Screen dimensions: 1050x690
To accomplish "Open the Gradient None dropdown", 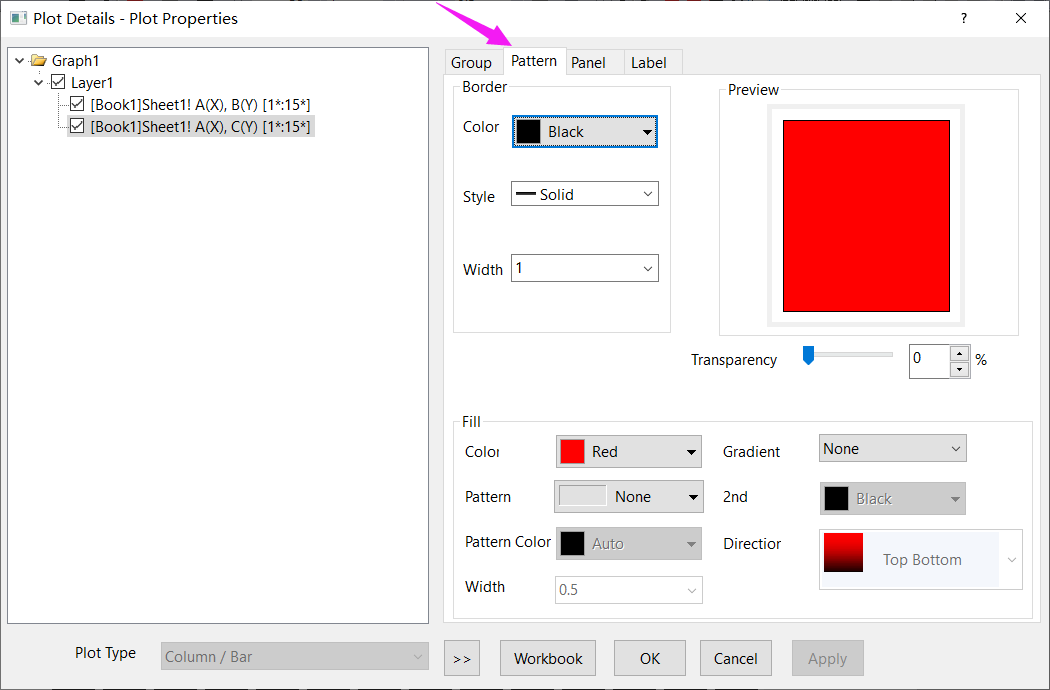I will (x=893, y=449).
